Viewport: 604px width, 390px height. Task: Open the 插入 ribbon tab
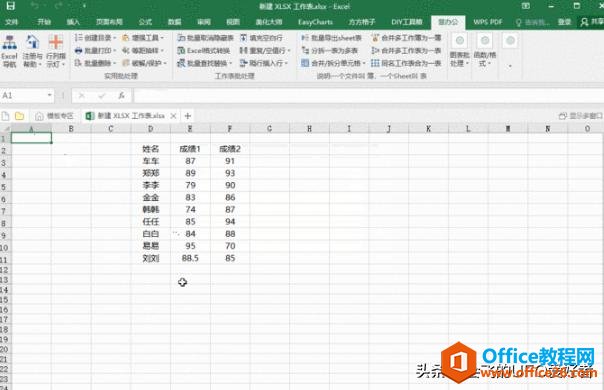click(x=73, y=22)
